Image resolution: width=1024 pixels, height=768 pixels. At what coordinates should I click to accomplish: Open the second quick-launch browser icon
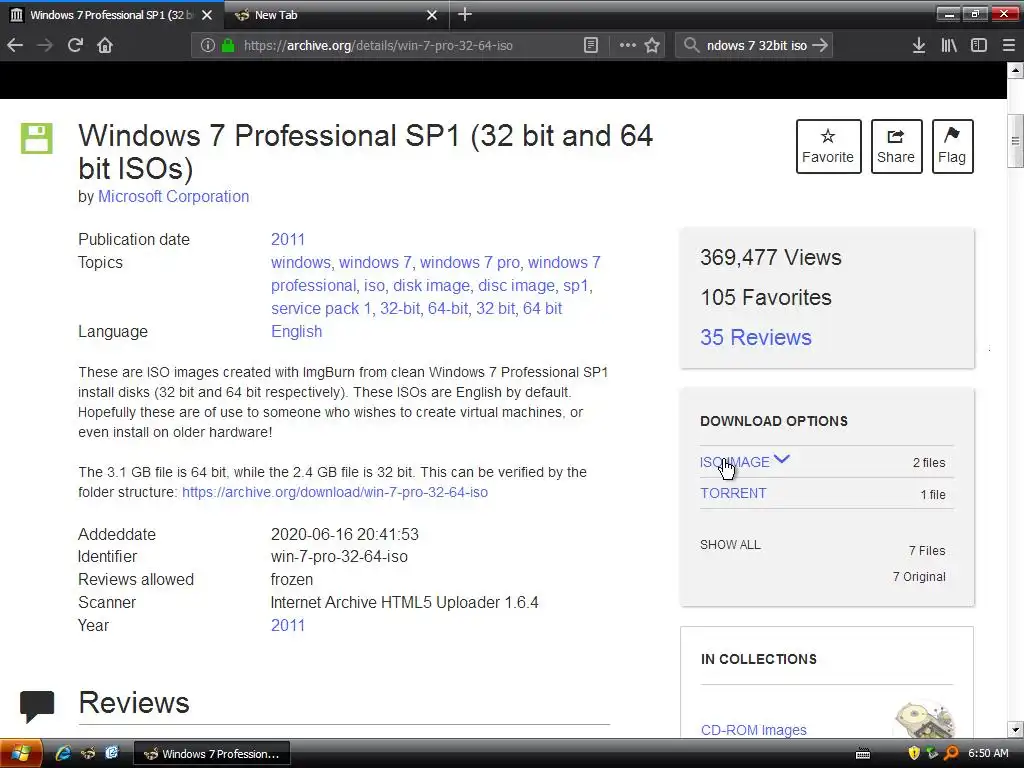pos(88,754)
